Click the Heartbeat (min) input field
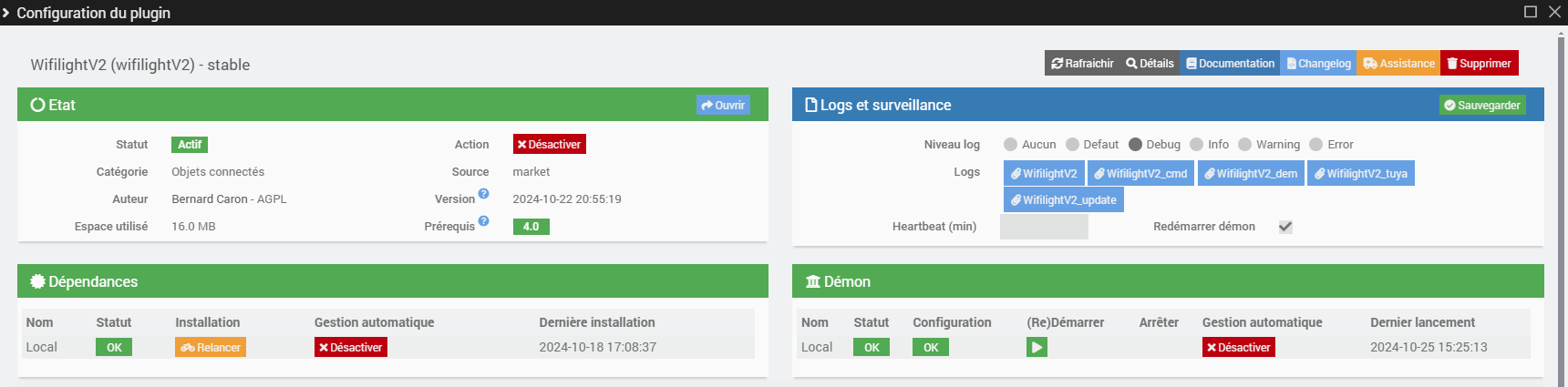Viewport: 1568px width, 387px height. [x=1044, y=227]
